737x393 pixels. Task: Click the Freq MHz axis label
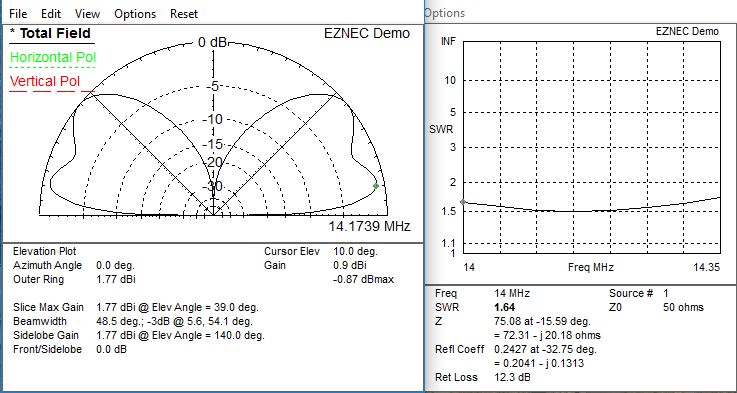tap(591, 267)
